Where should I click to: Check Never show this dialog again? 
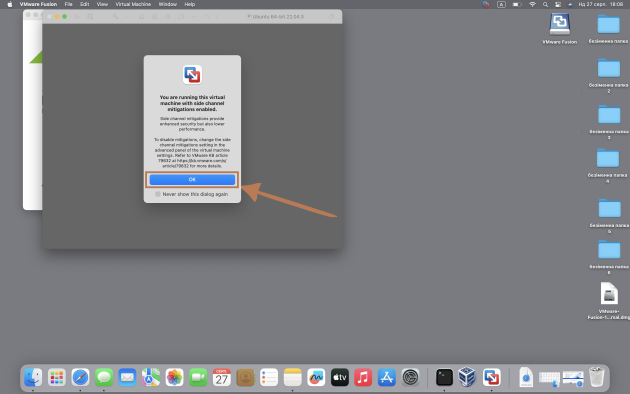[x=158, y=194]
